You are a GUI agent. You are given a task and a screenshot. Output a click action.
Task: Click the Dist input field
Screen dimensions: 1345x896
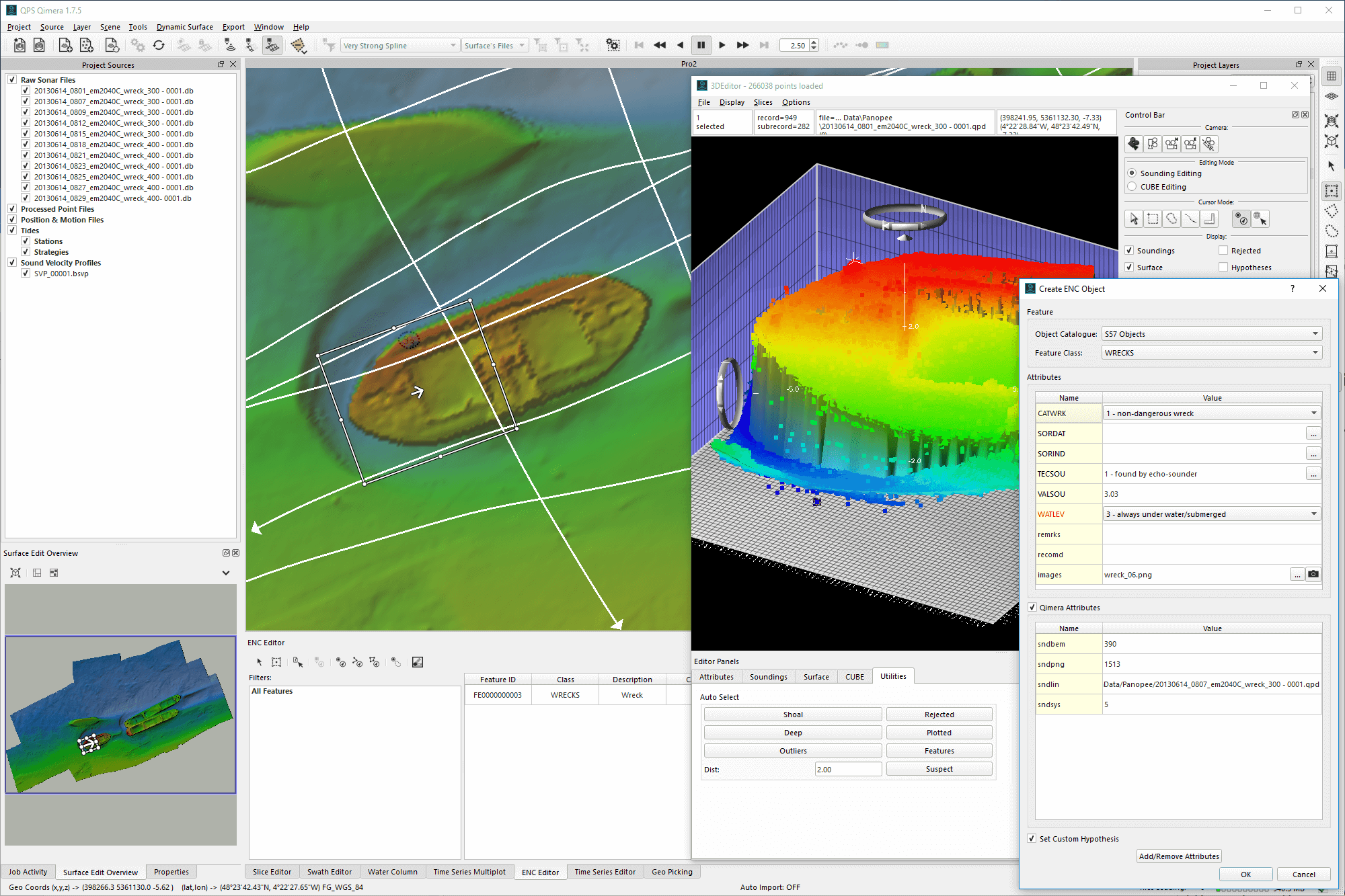[848, 769]
